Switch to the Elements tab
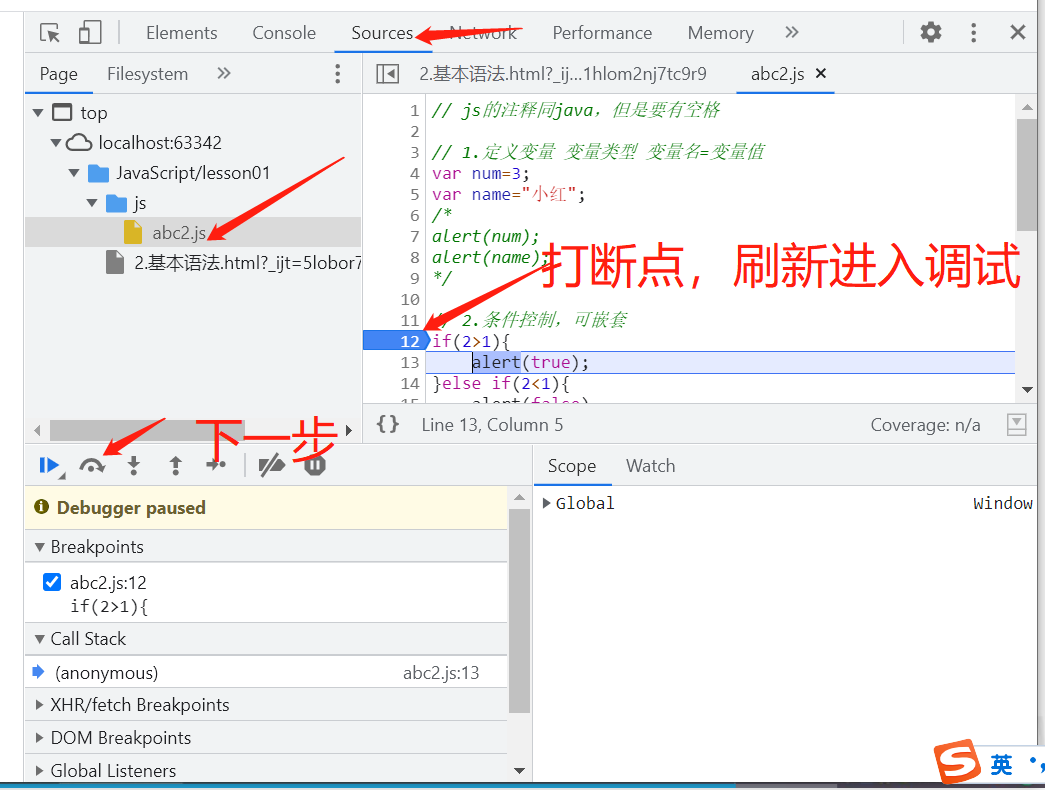 coord(181,33)
